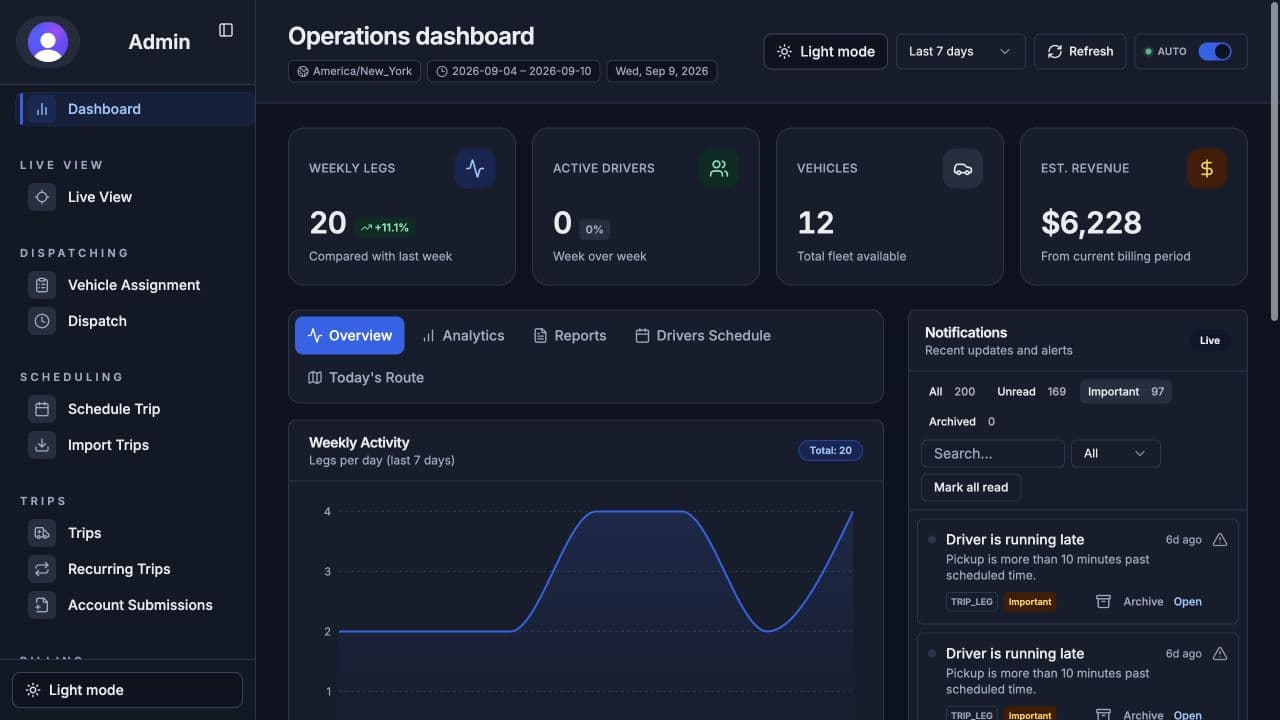Click the Admin avatar icon

[48, 42]
